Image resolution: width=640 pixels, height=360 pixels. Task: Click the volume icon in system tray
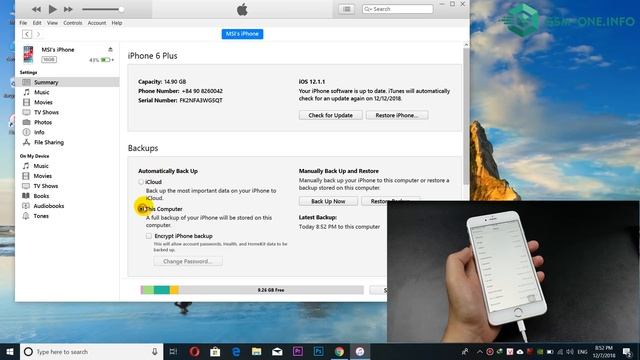coord(570,351)
